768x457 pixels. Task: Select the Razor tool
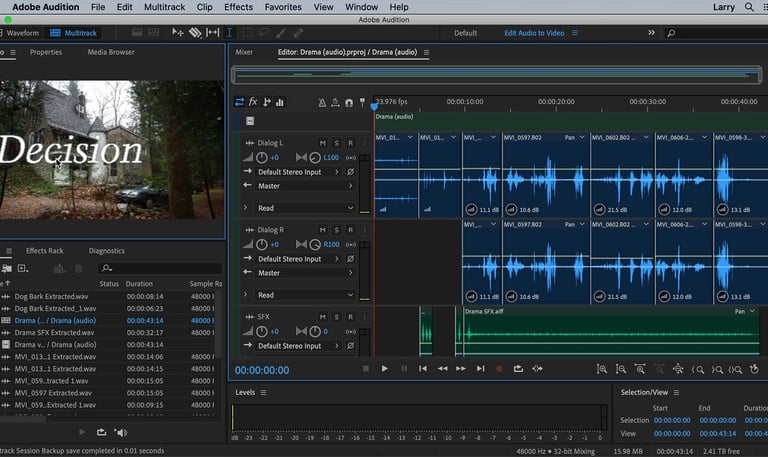point(195,32)
